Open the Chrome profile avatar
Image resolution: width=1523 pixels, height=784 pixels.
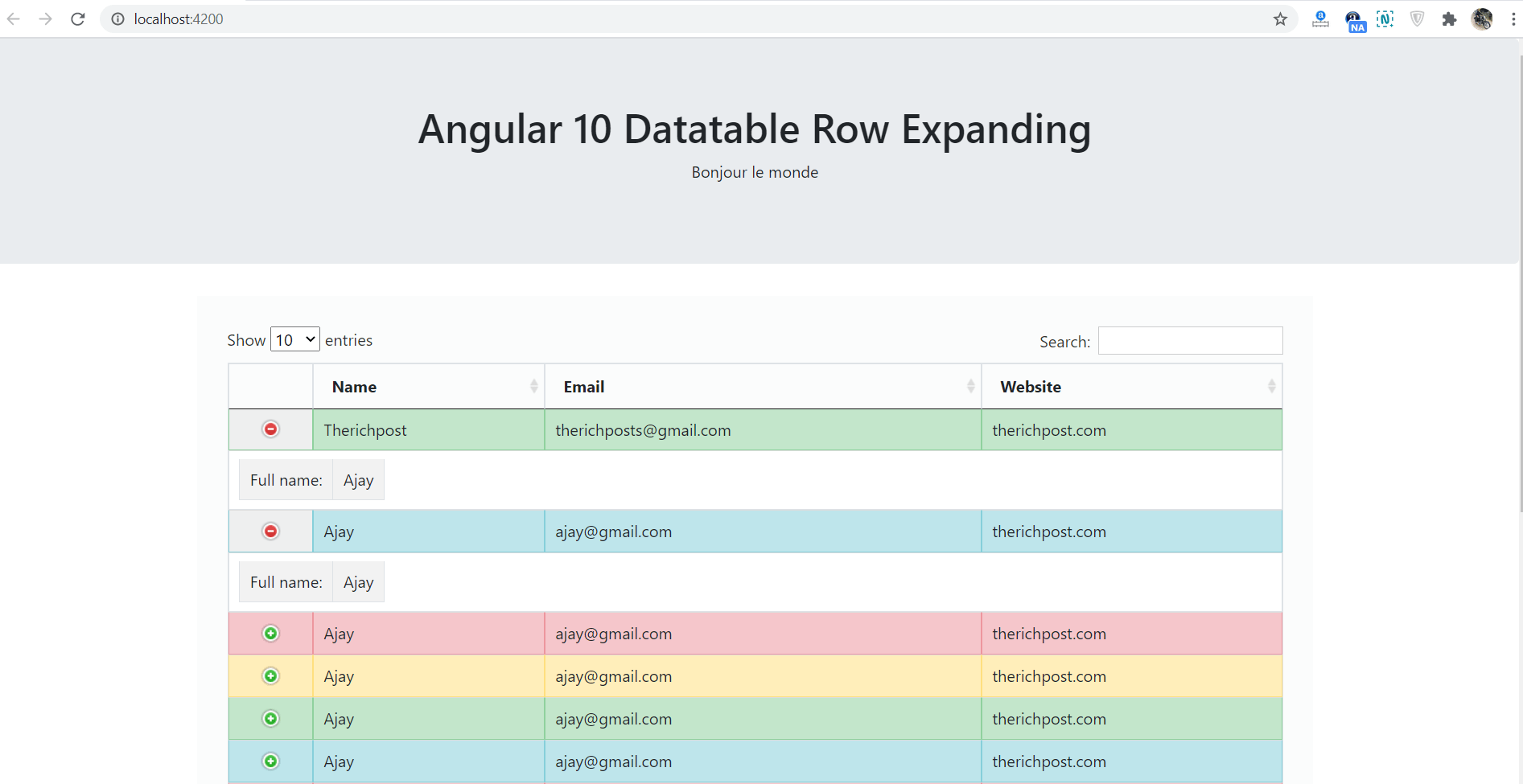tap(1482, 19)
